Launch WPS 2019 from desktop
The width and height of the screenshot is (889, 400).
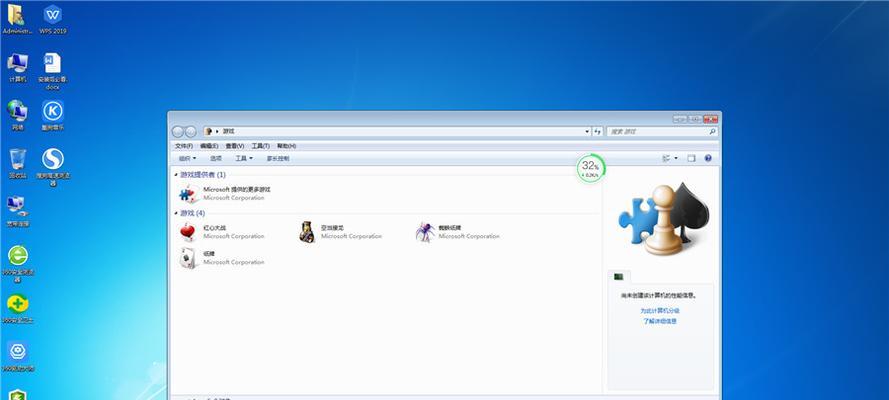(x=53, y=19)
